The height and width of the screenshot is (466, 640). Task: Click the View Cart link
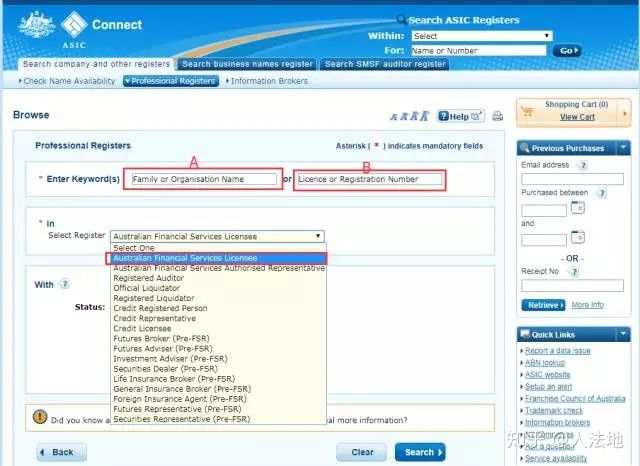(x=576, y=117)
